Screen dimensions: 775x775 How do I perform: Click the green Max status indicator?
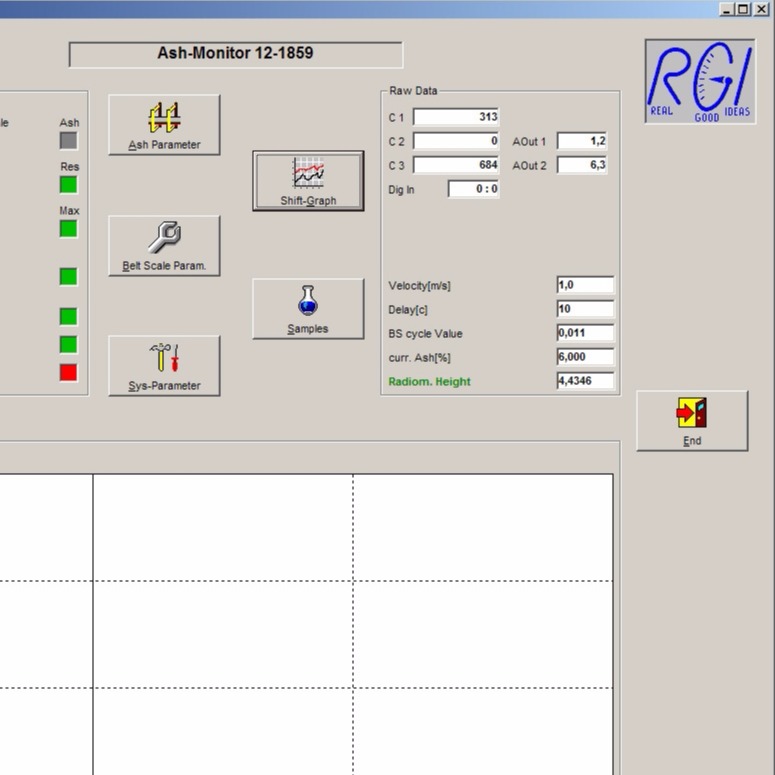coord(68,229)
